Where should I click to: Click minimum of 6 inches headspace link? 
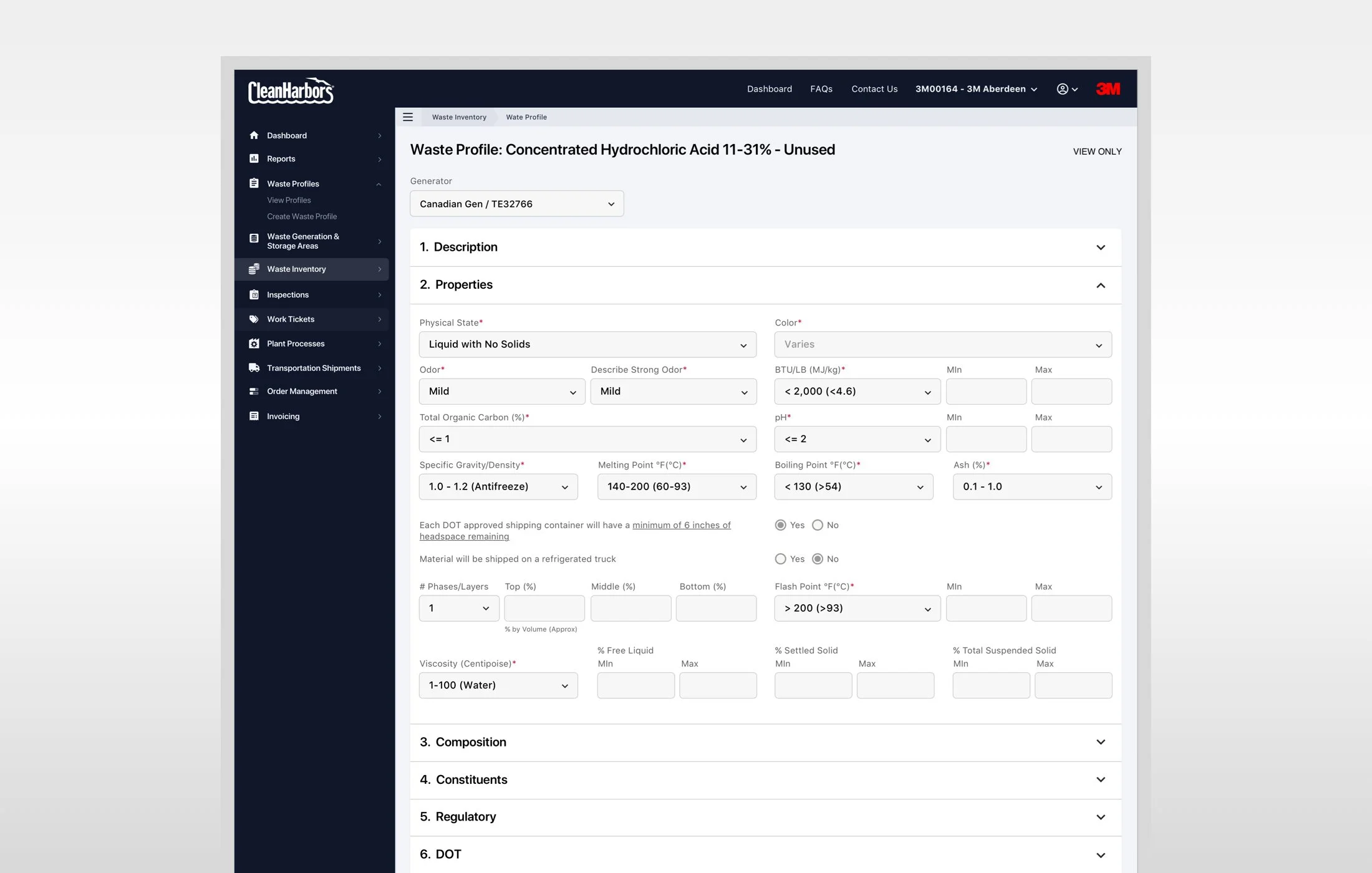(x=681, y=525)
